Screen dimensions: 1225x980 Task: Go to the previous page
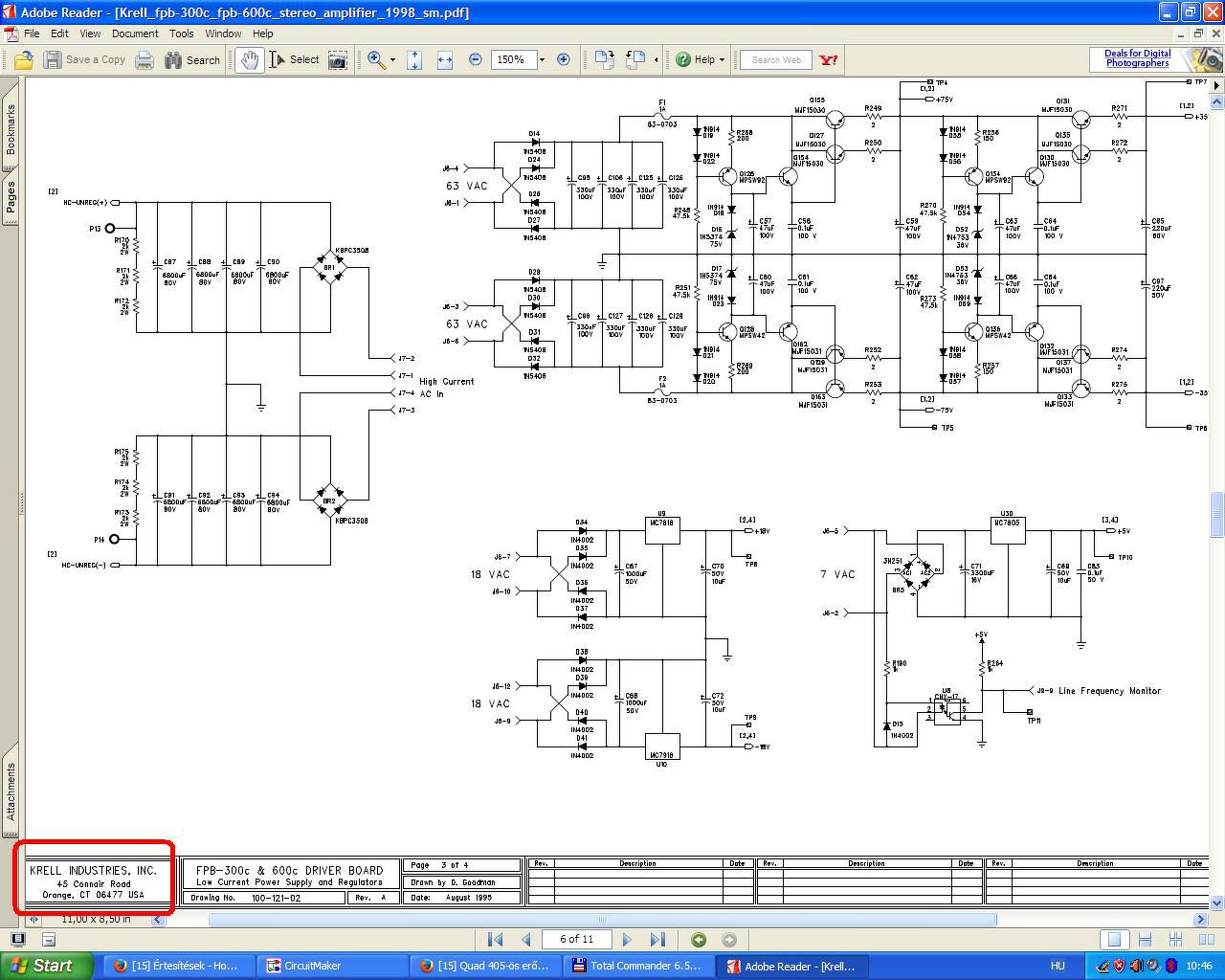point(525,940)
